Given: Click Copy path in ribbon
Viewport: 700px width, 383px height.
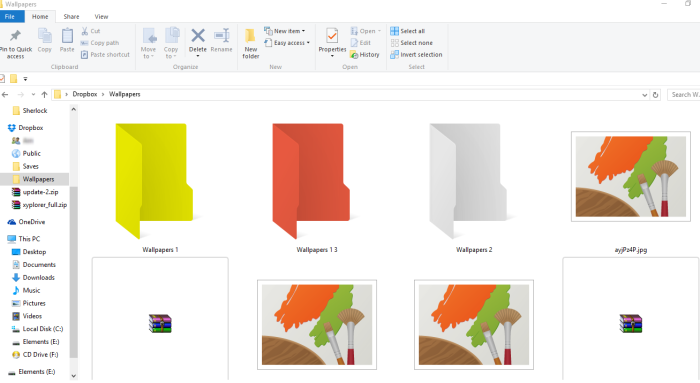Looking at the screenshot, I should [100, 43].
